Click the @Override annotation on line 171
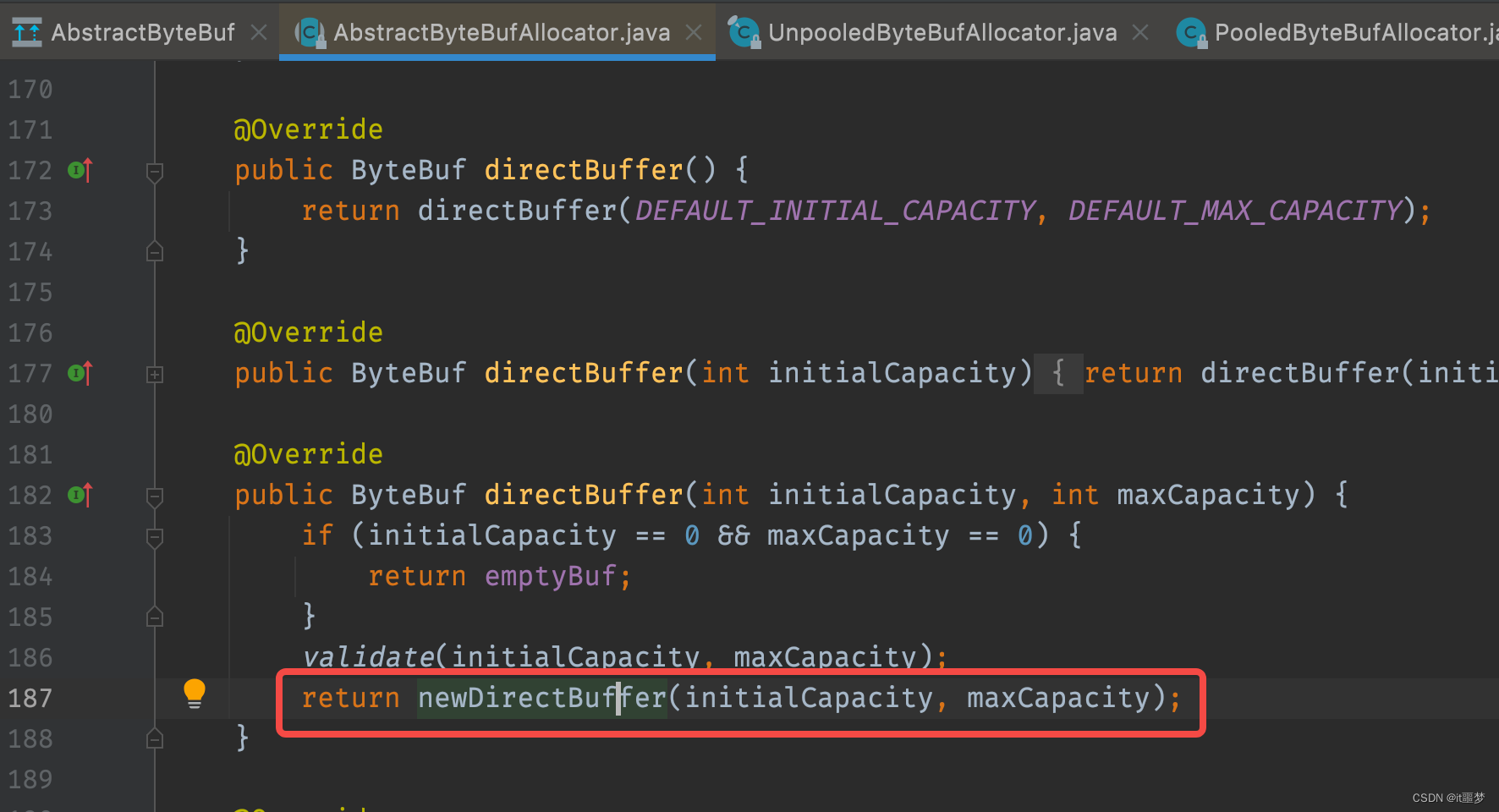The image size is (1499, 812). coord(309,129)
